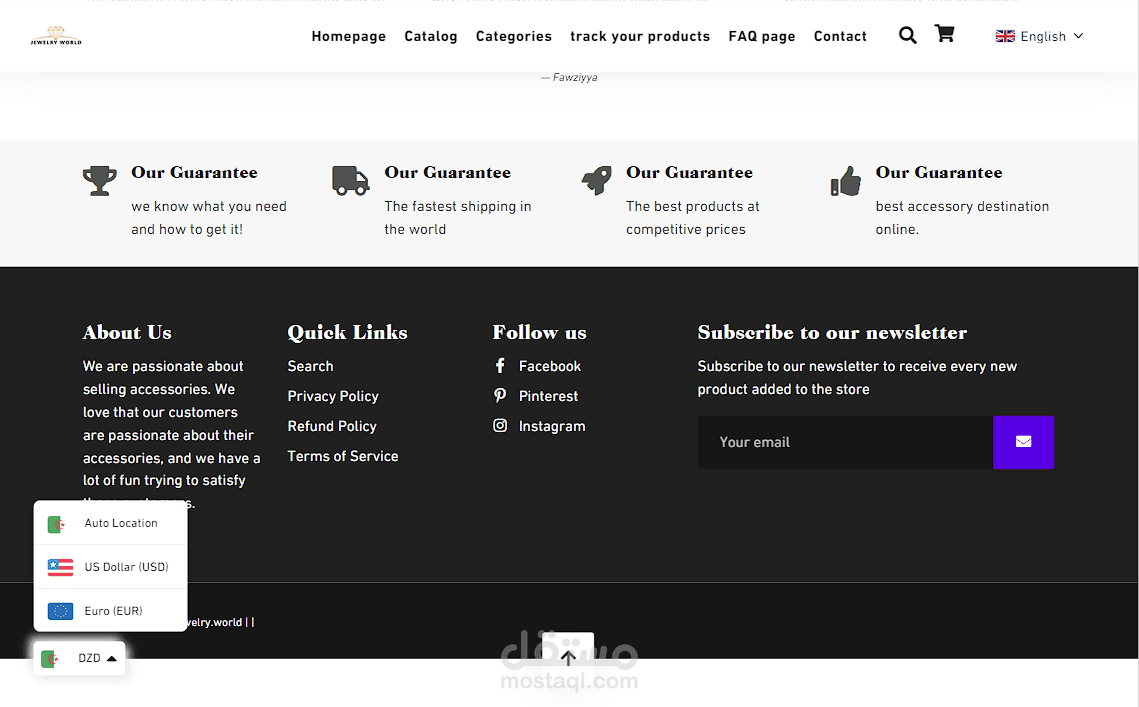
Task: Click the delivery truck icon
Action: coord(350,181)
